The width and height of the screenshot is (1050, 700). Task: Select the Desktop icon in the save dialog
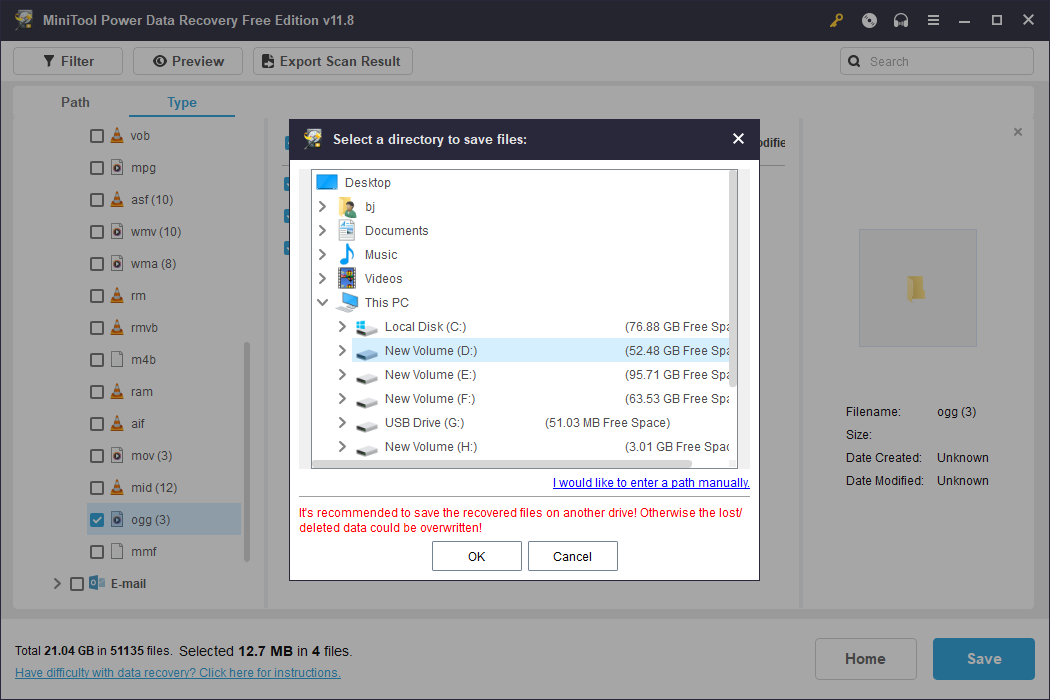pyautogui.click(x=327, y=182)
